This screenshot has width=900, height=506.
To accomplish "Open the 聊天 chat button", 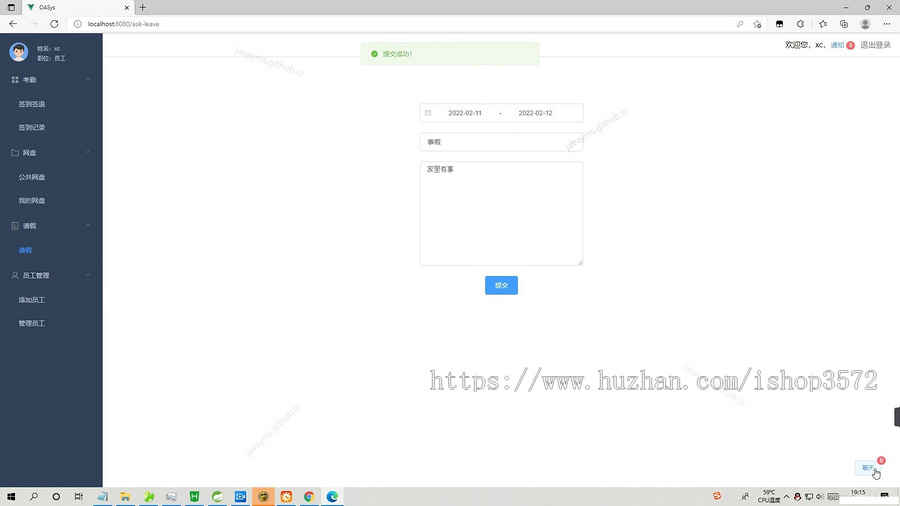I will 868,468.
